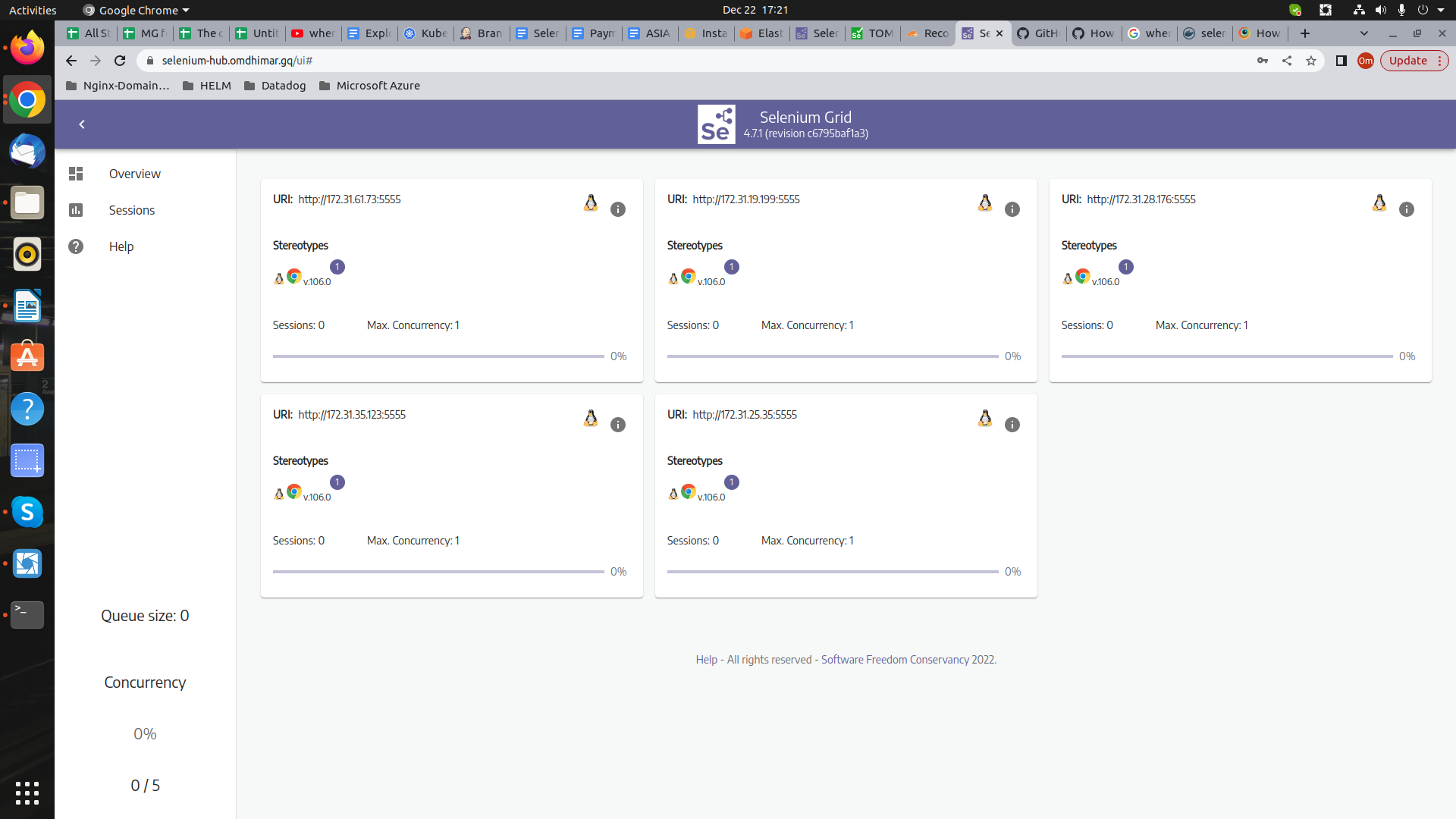Image resolution: width=1456 pixels, height=819 pixels.
Task: Click the Selenium Grid logo
Action: 716,124
